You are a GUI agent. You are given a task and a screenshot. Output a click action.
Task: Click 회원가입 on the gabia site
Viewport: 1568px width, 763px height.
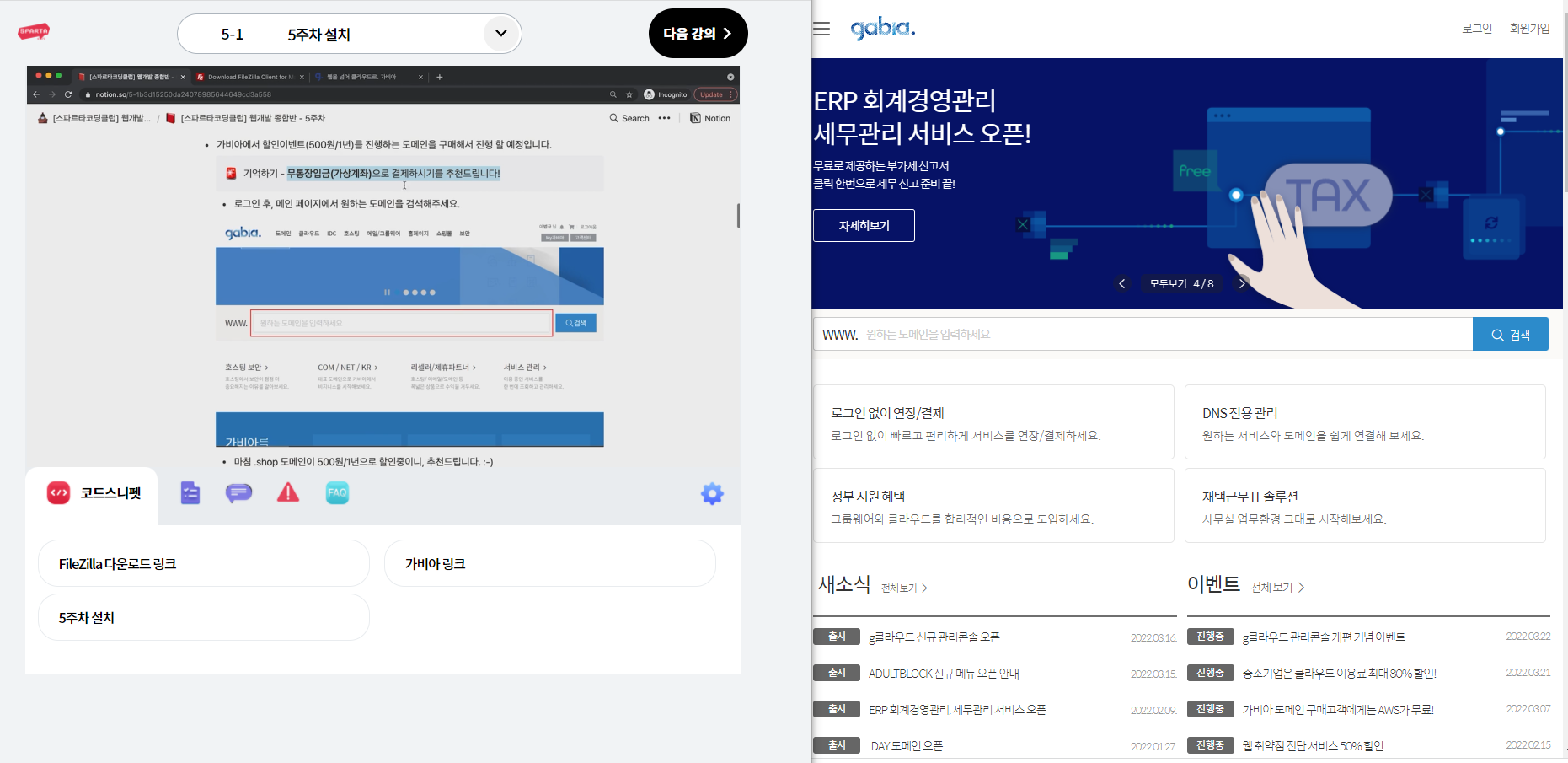[1530, 29]
